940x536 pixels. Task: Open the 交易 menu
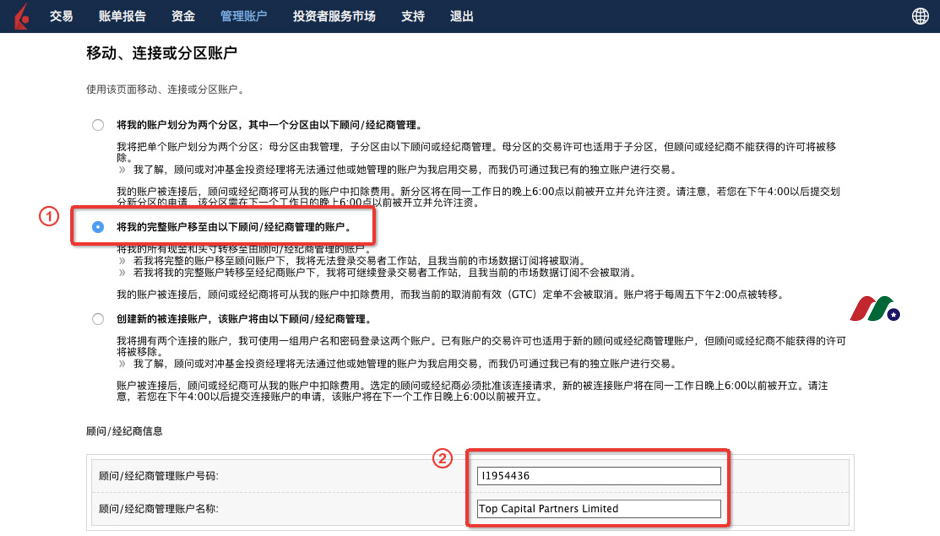pyautogui.click(x=61, y=16)
